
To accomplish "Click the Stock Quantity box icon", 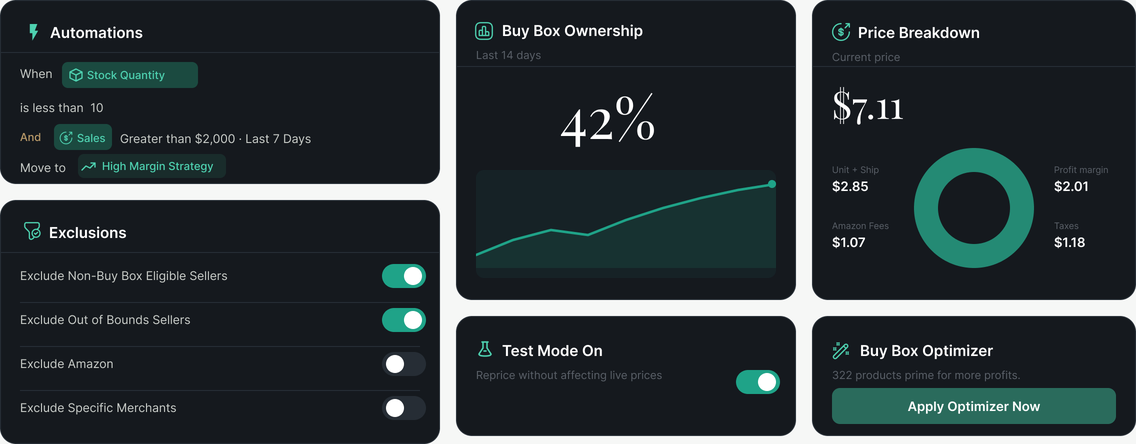I will 75,75.
